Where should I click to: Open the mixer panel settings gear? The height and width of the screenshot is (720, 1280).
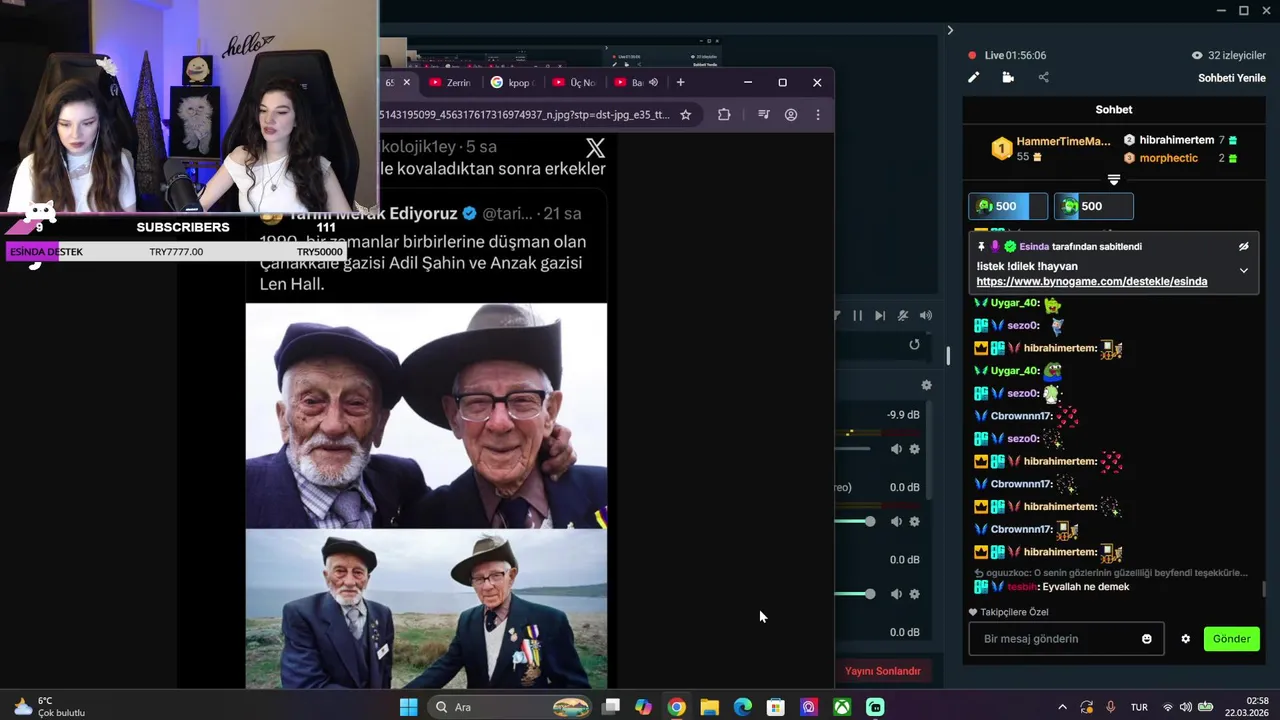[926, 385]
